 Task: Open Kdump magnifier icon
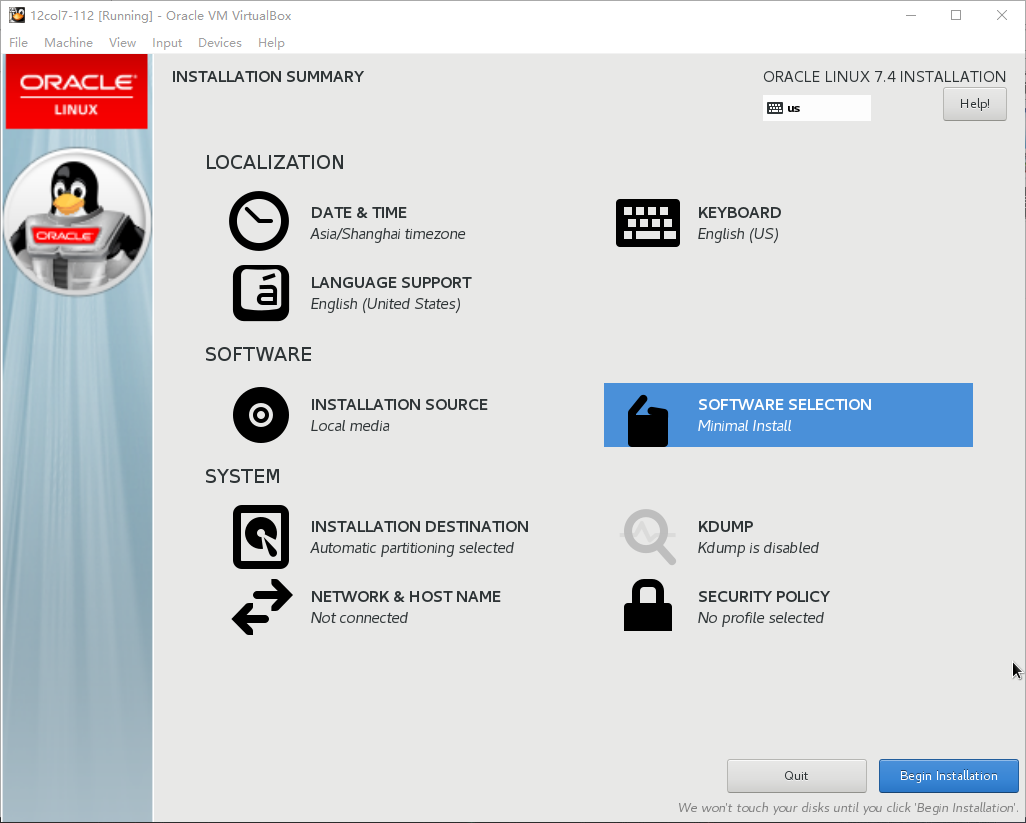[x=648, y=536]
